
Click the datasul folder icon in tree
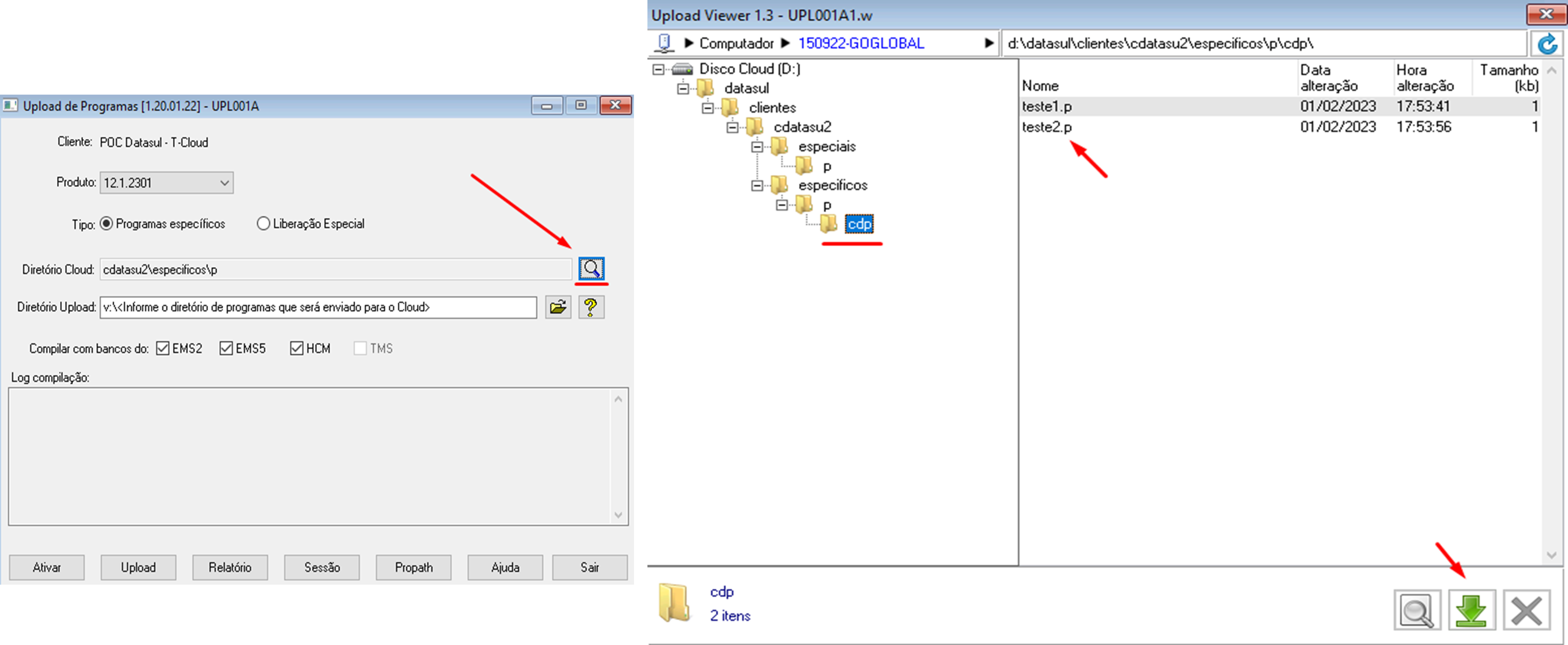[705, 88]
